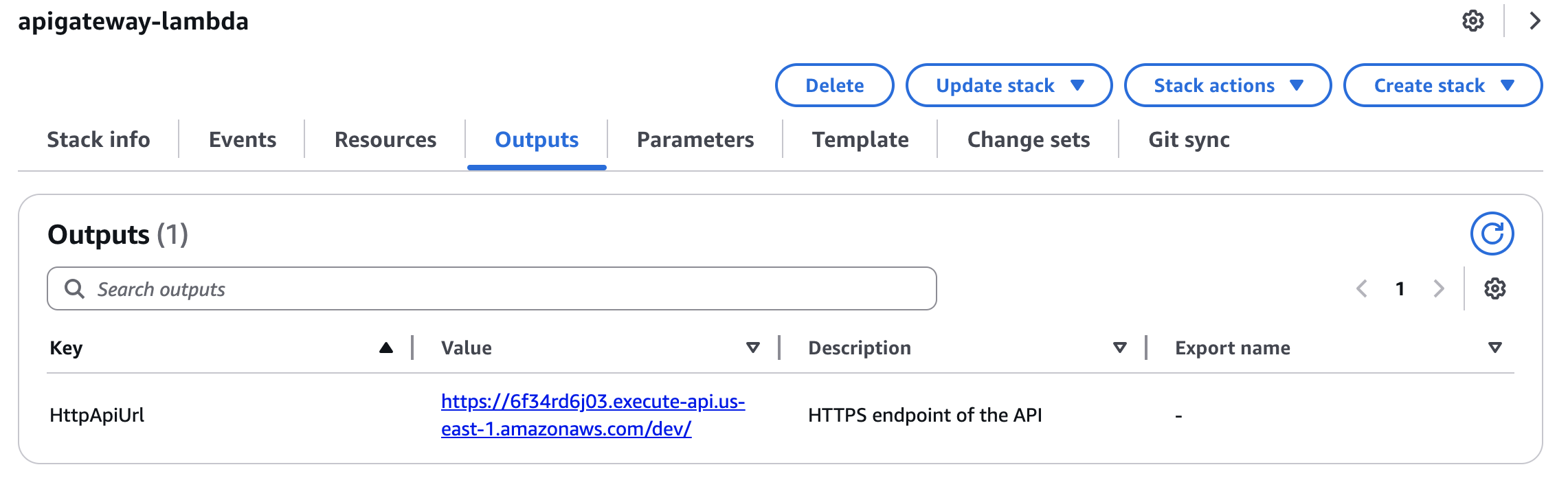
Task: Click the refresh outputs icon
Action: pyautogui.click(x=1492, y=234)
